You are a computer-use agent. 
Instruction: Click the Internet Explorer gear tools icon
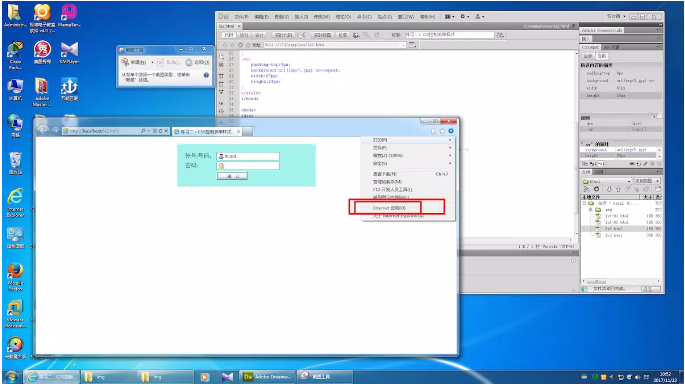pos(451,131)
